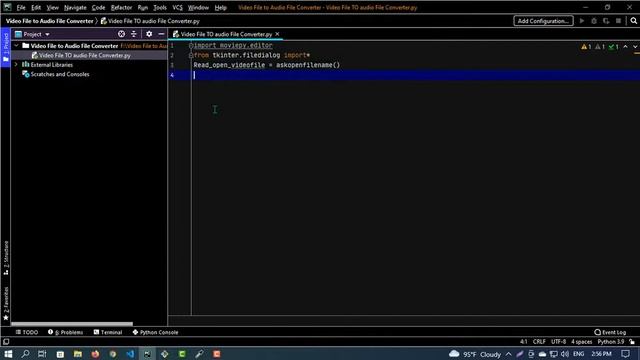The width and height of the screenshot is (640, 360).
Task: Open indentation 4 spaces selector
Action: 582,342
